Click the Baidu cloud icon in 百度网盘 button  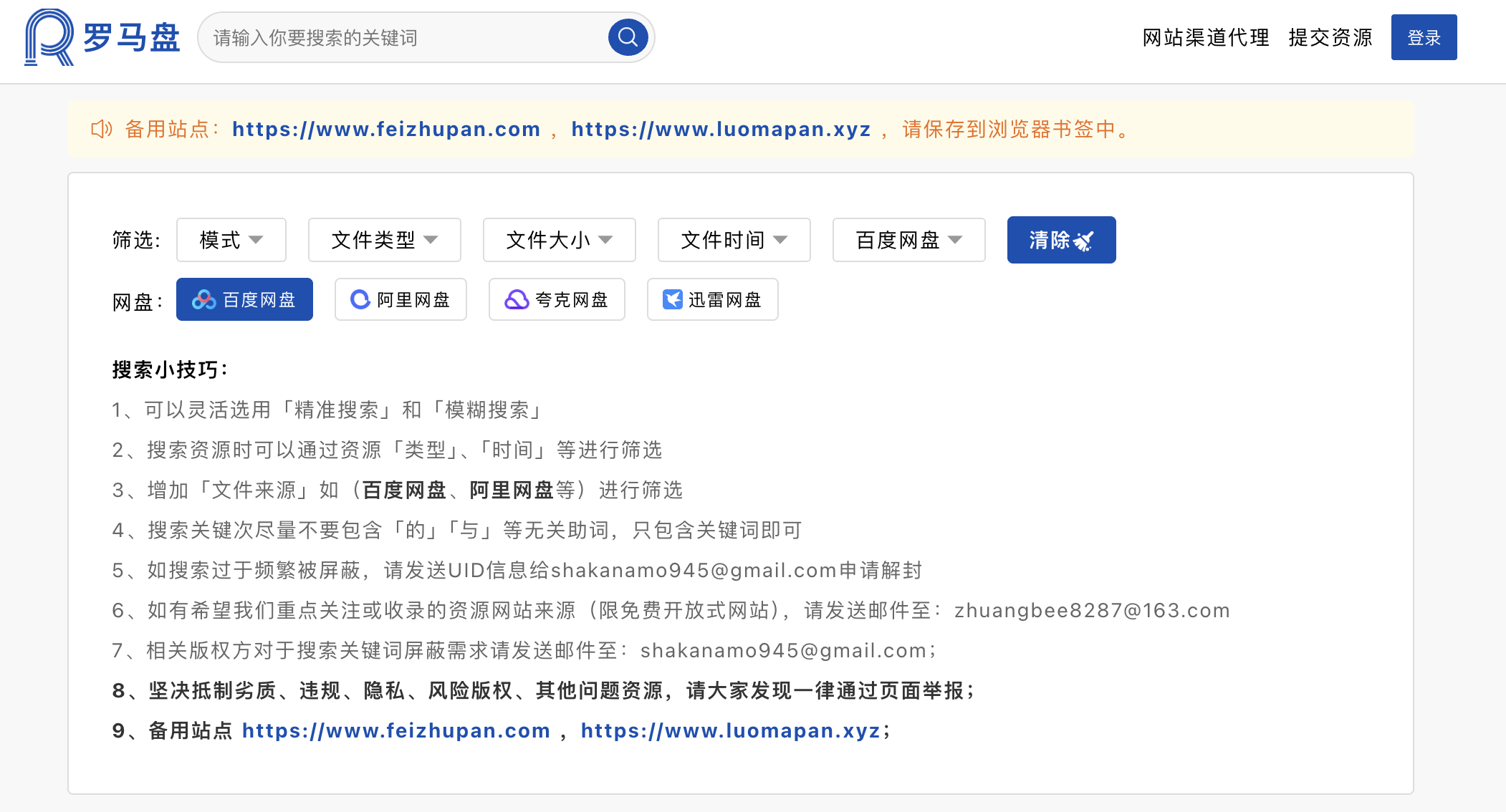click(x=203, y=300)
